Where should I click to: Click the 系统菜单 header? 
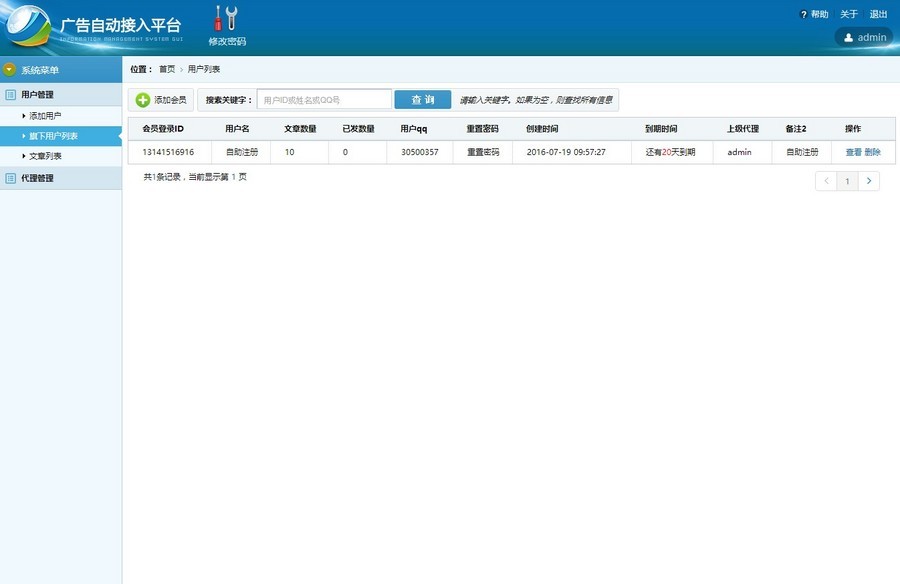61,69
